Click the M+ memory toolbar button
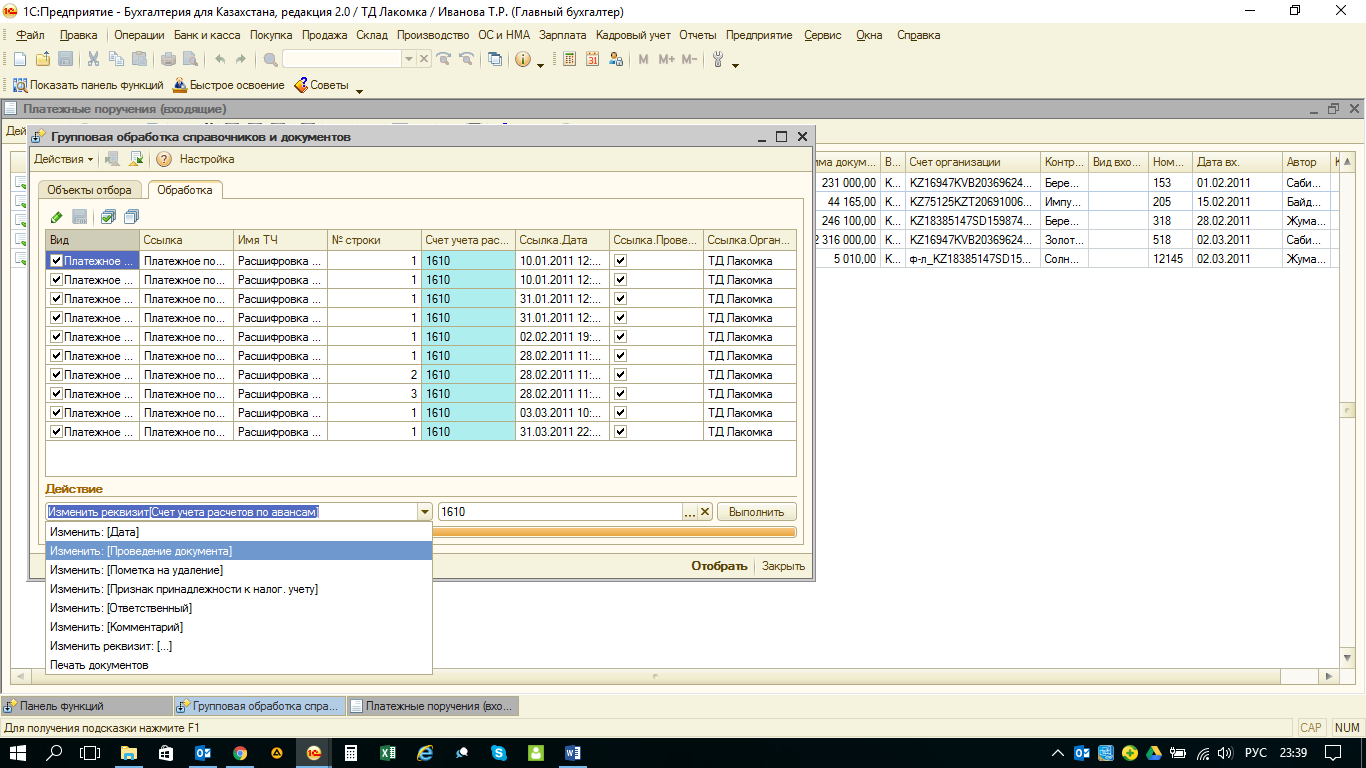 pyautogui.click(x=666, y=60)
